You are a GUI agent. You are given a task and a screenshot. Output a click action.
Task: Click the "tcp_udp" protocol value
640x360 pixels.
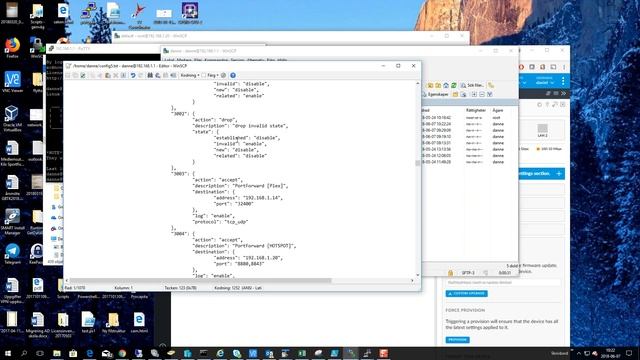[236, 222]
